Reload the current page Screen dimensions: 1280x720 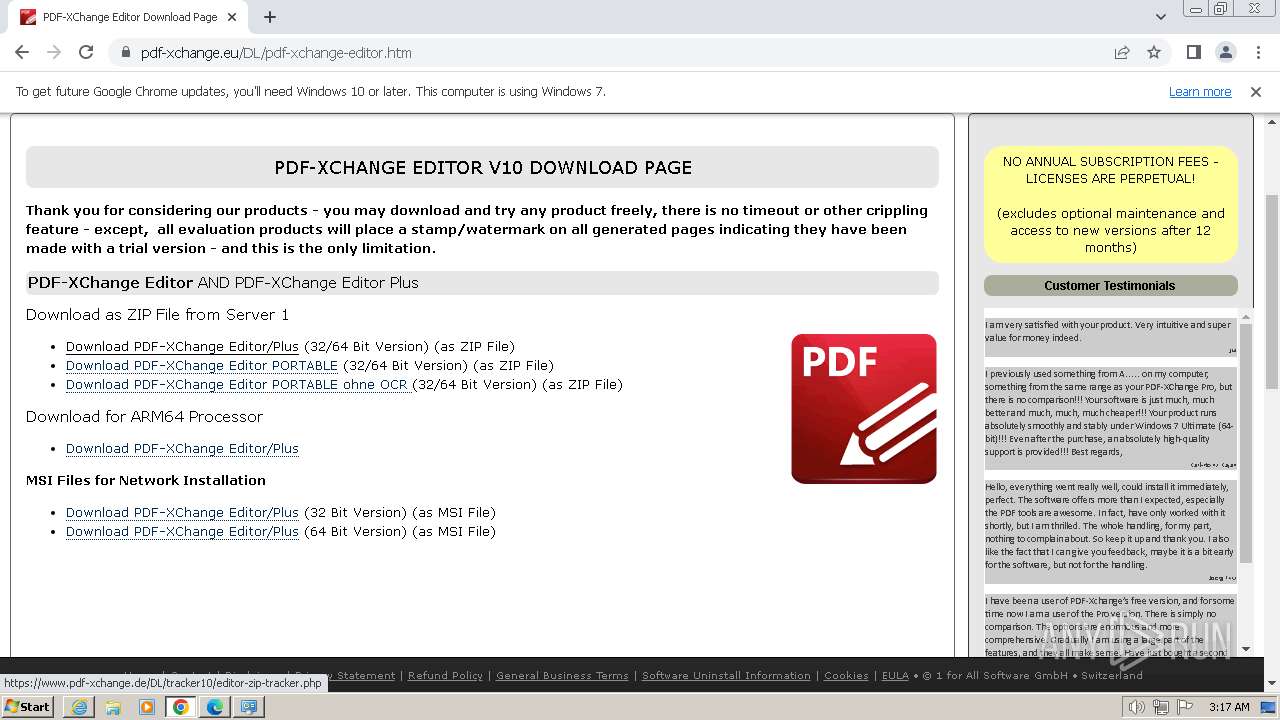tap(86, 52)
